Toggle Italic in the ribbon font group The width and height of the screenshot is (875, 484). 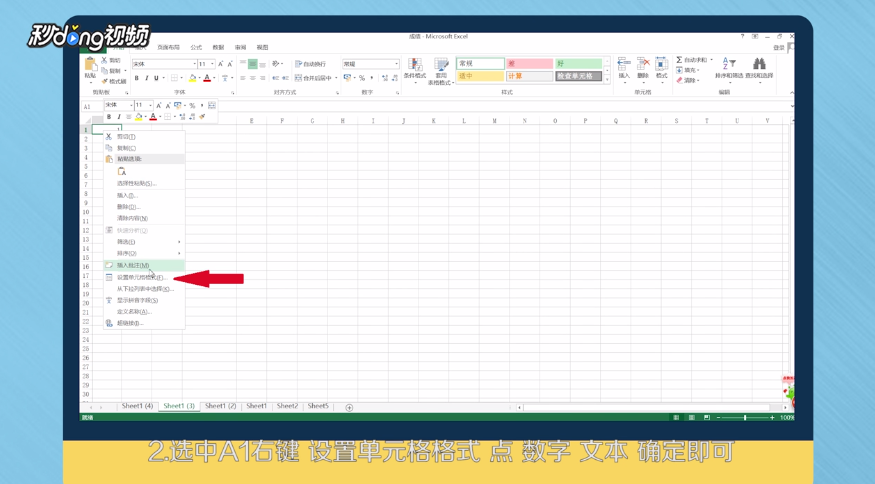(146, 78)
